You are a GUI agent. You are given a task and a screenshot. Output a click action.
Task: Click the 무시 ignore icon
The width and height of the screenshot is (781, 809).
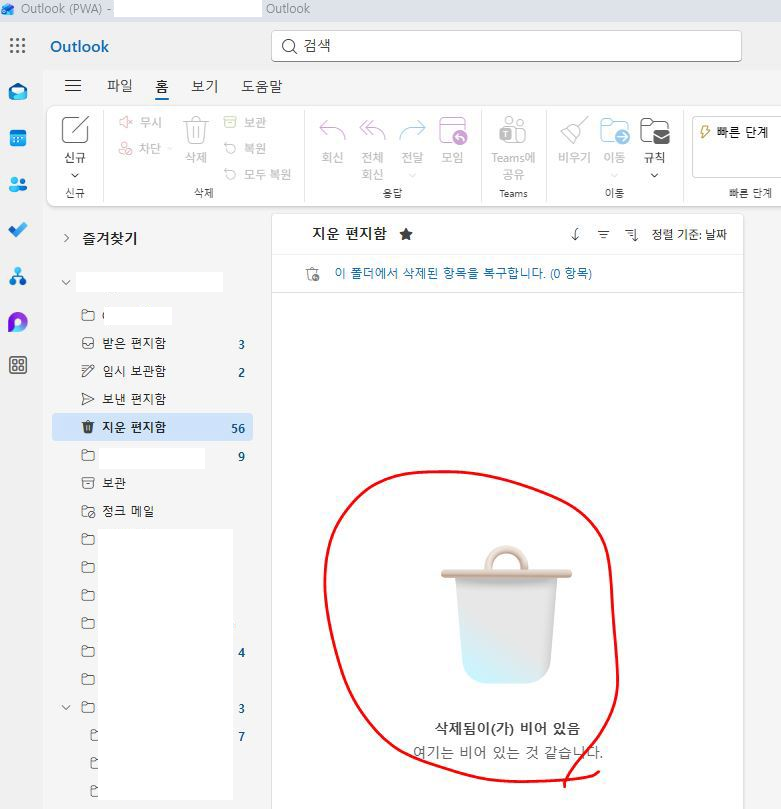click(x=125, y=122)
